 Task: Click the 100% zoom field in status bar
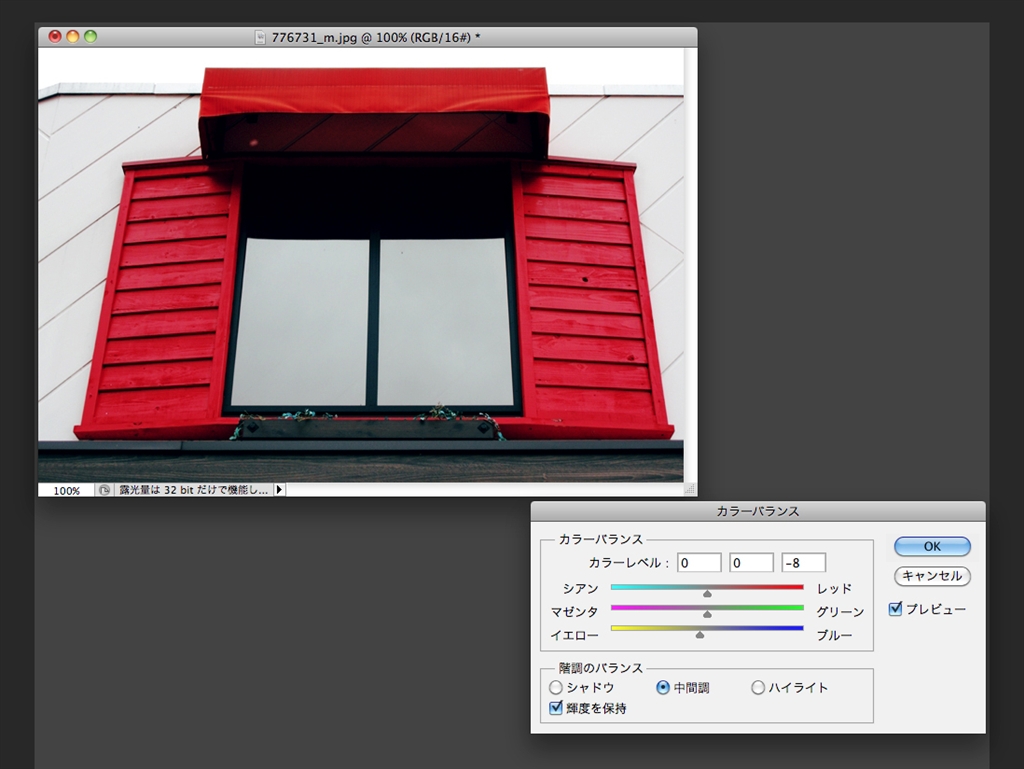coord(67,491)
